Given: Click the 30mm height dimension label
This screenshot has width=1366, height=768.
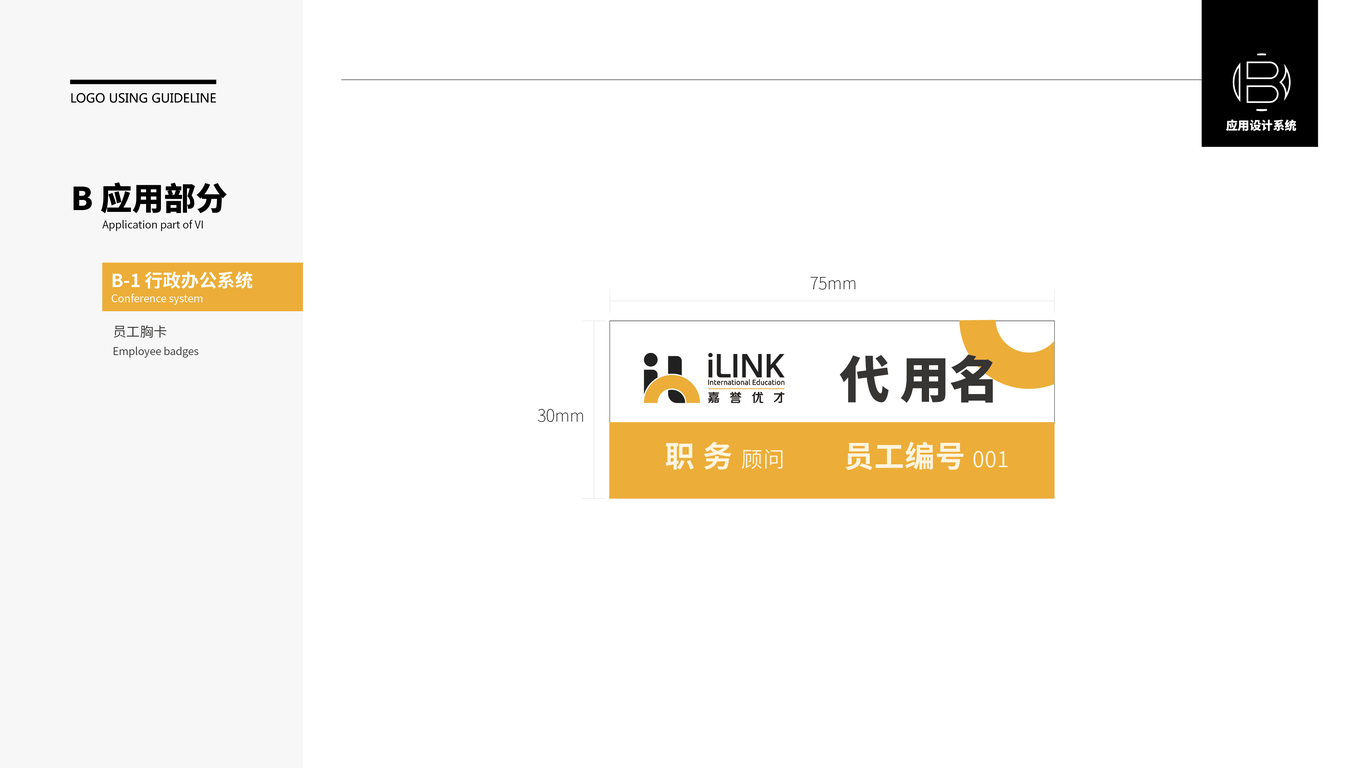Looking at the screenshot, I should click(560, 415).
